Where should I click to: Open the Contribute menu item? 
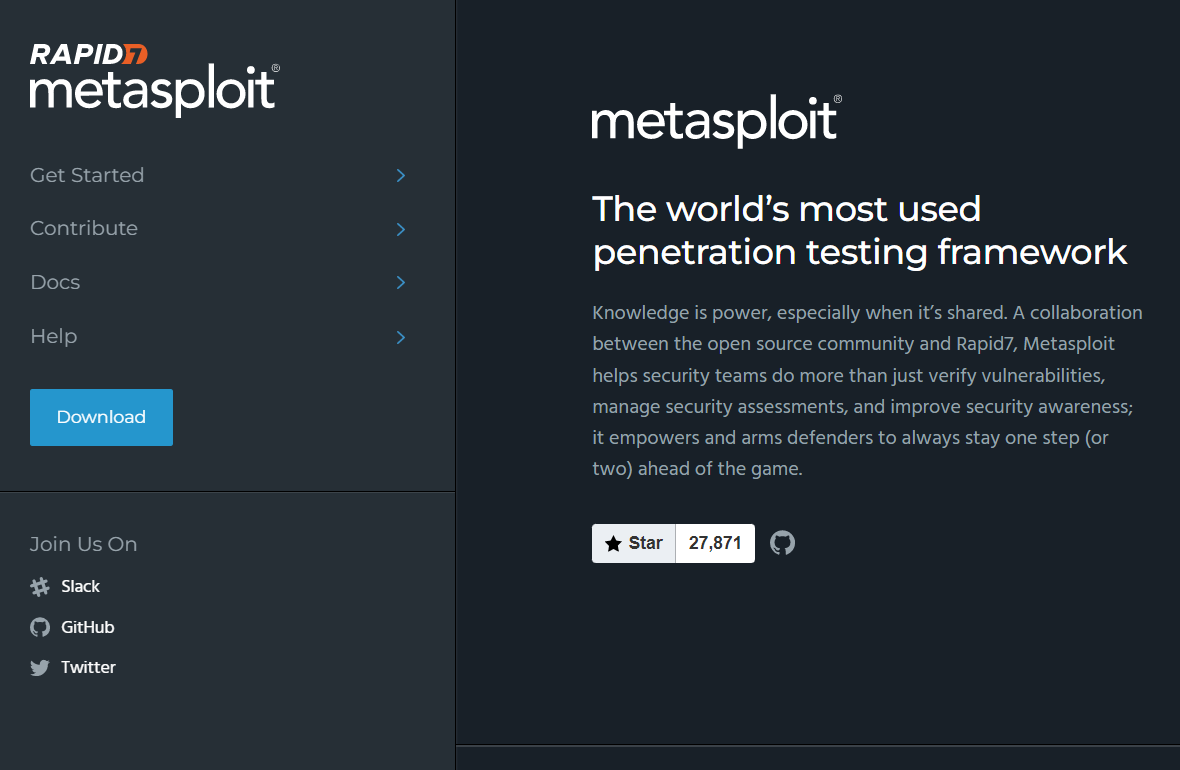[84, 228]
